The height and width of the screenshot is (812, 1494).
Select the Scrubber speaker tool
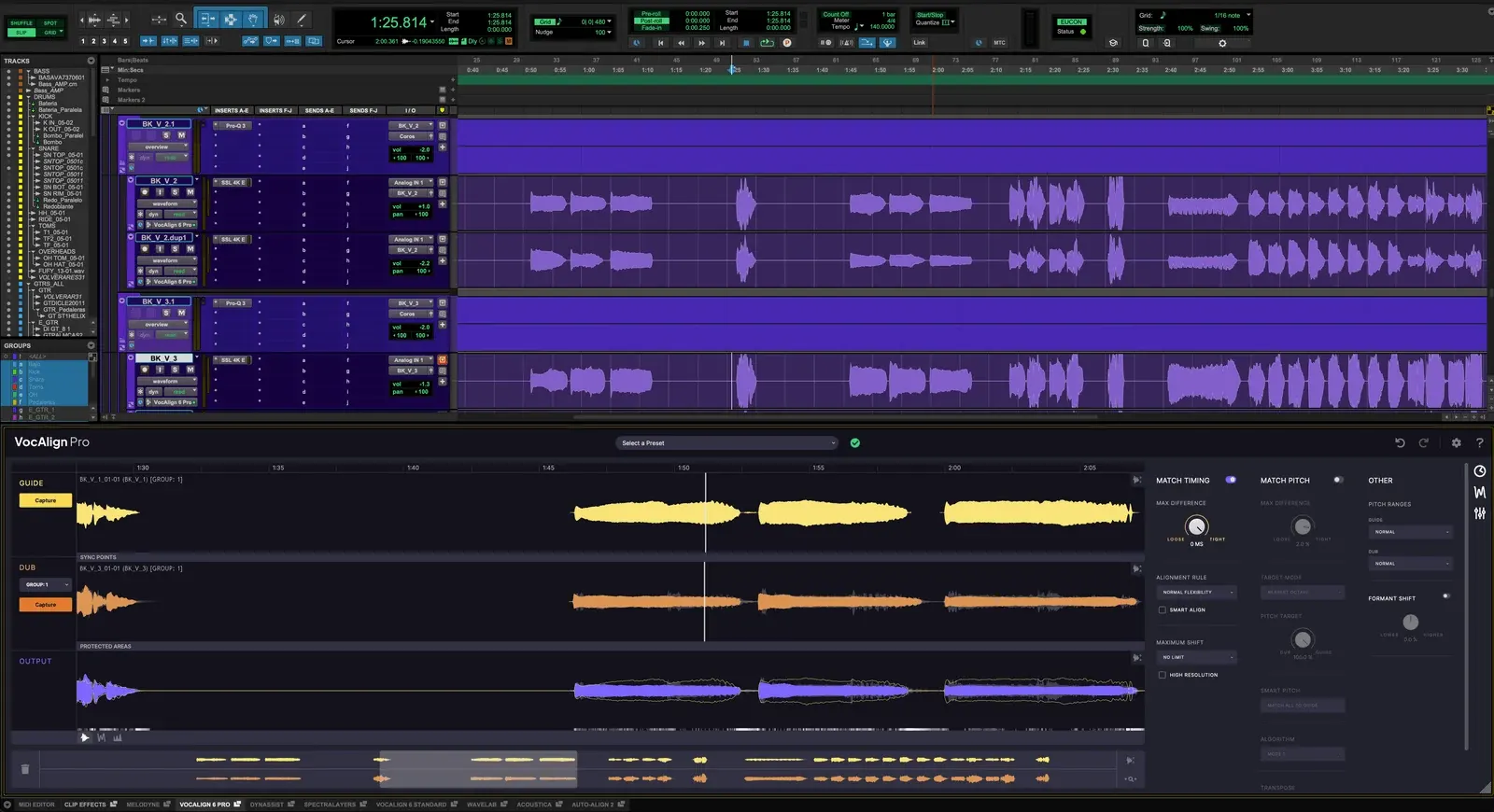click(x=278, y=19)
